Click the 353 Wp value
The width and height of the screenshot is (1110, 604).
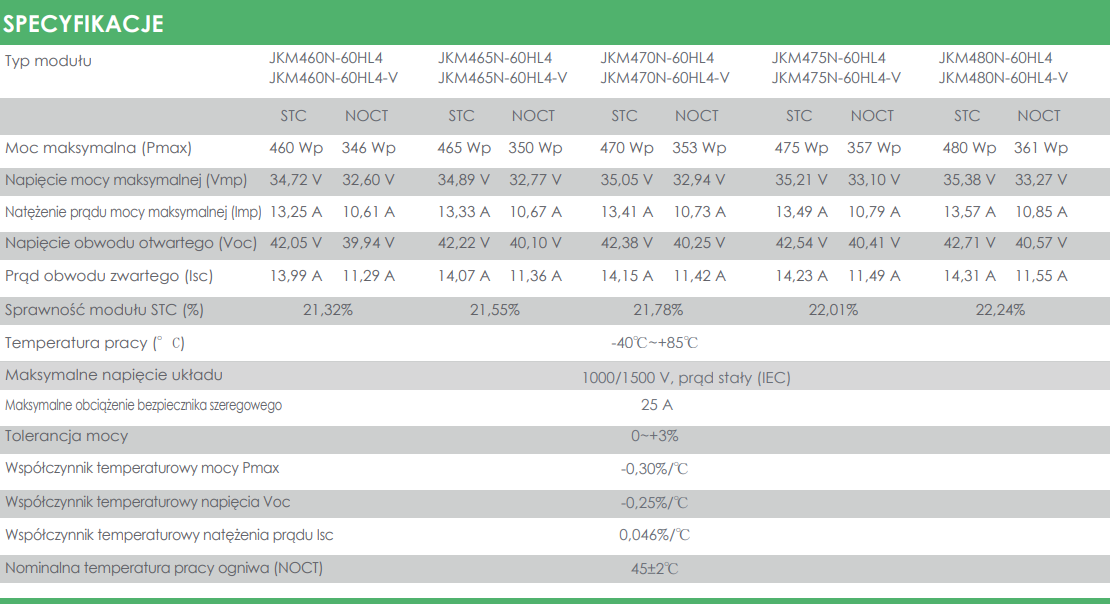click(699, 148)
